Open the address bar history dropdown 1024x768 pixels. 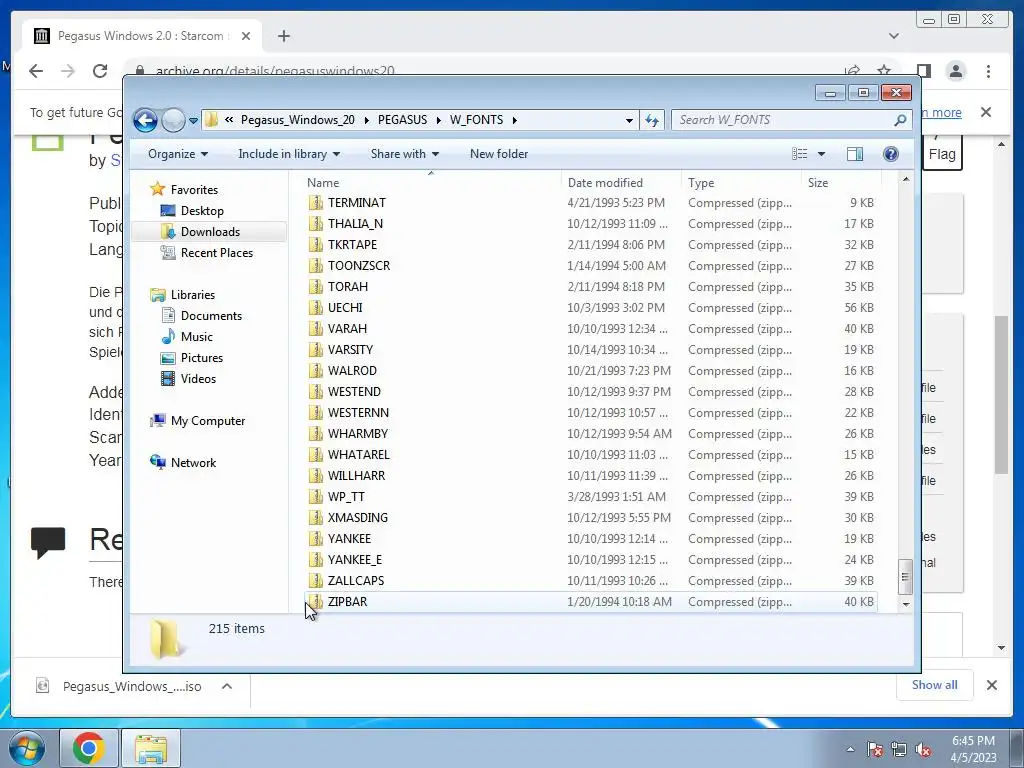tap(629, 120)
